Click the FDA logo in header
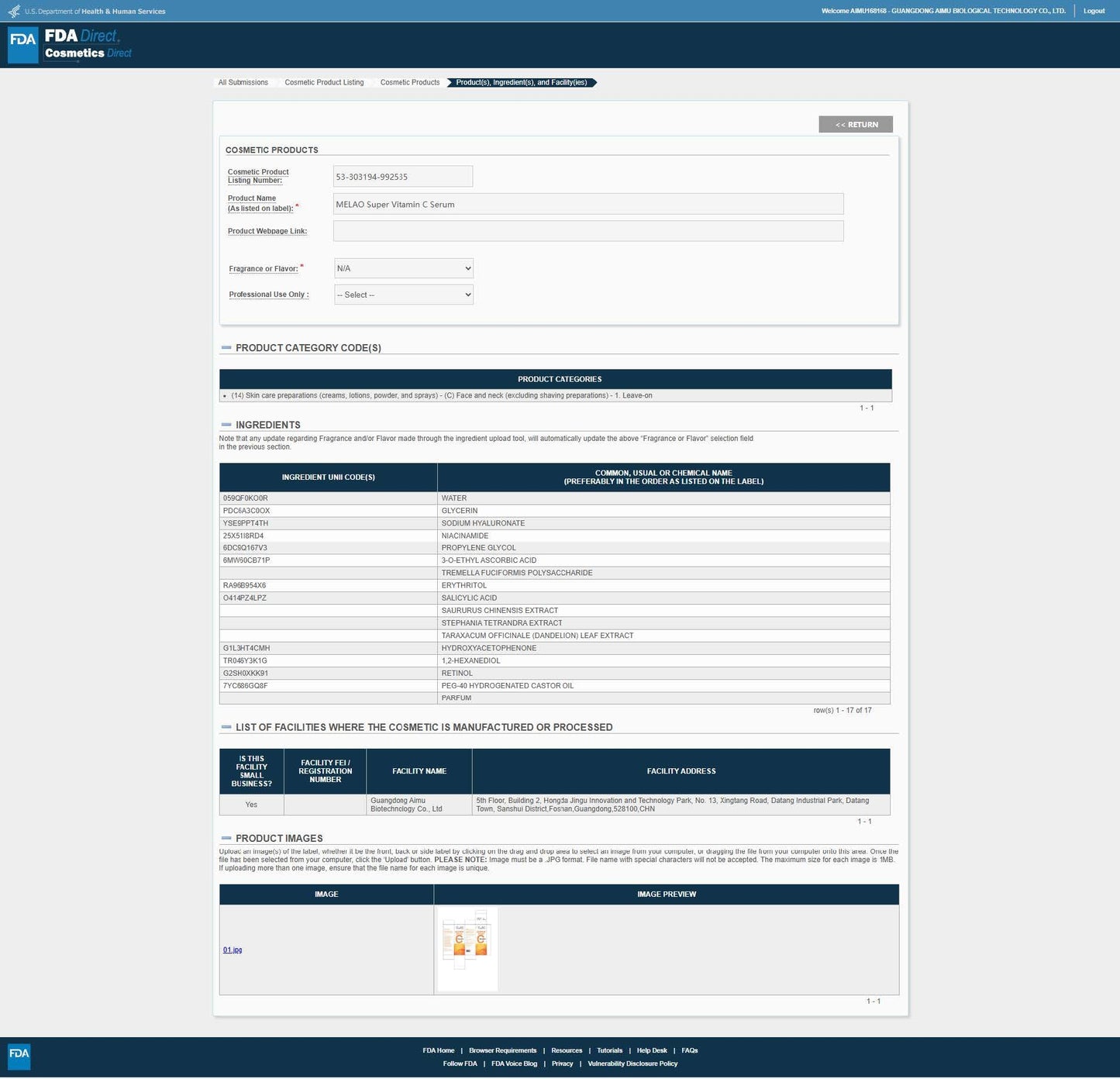 coord(22,45)
